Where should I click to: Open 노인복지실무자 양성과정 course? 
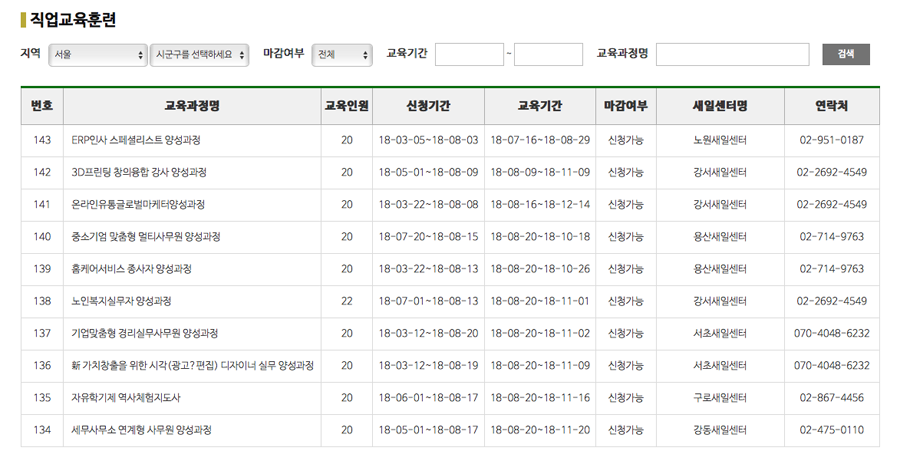point(122,301)
